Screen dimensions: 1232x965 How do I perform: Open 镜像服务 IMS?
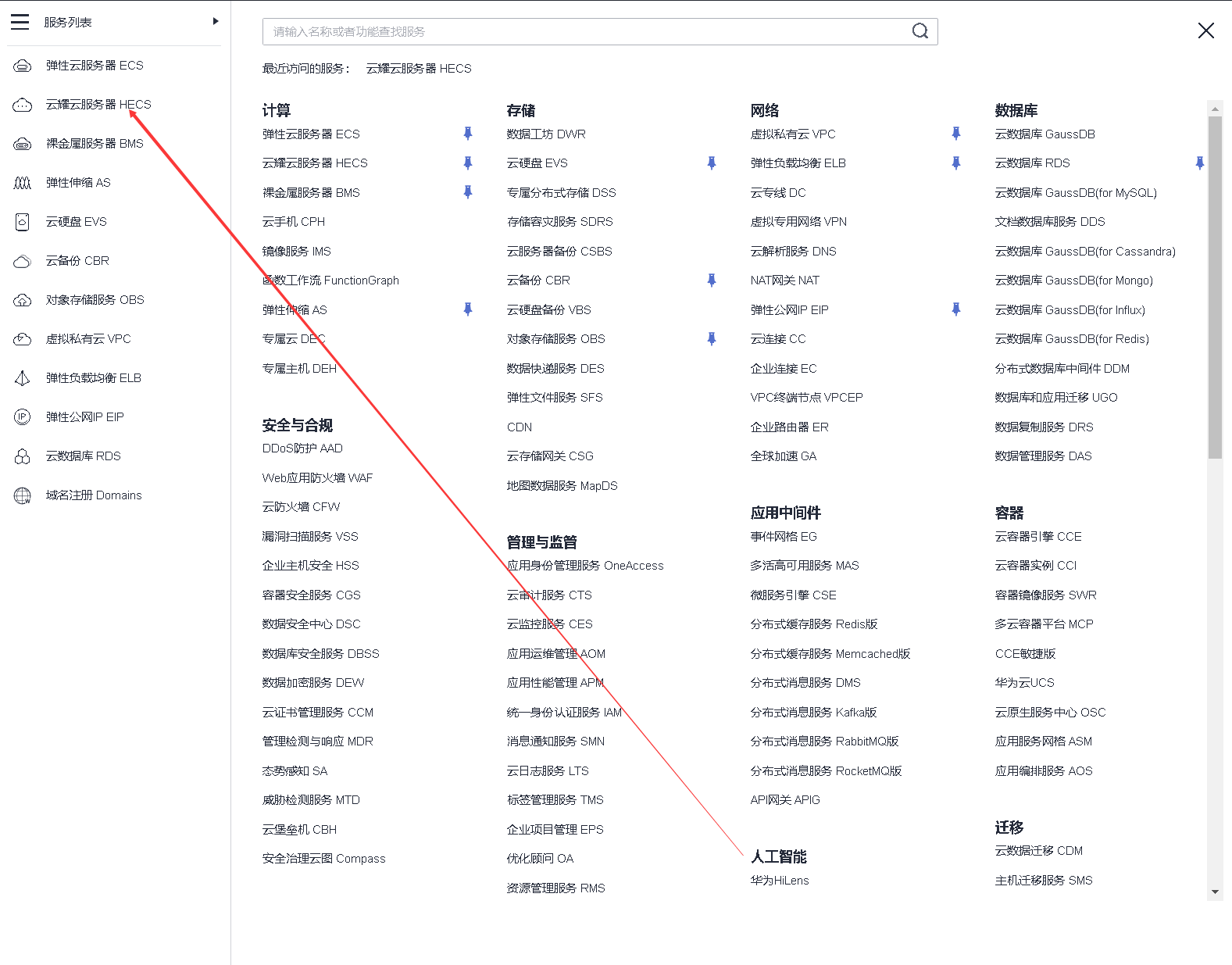click(297, 252)
